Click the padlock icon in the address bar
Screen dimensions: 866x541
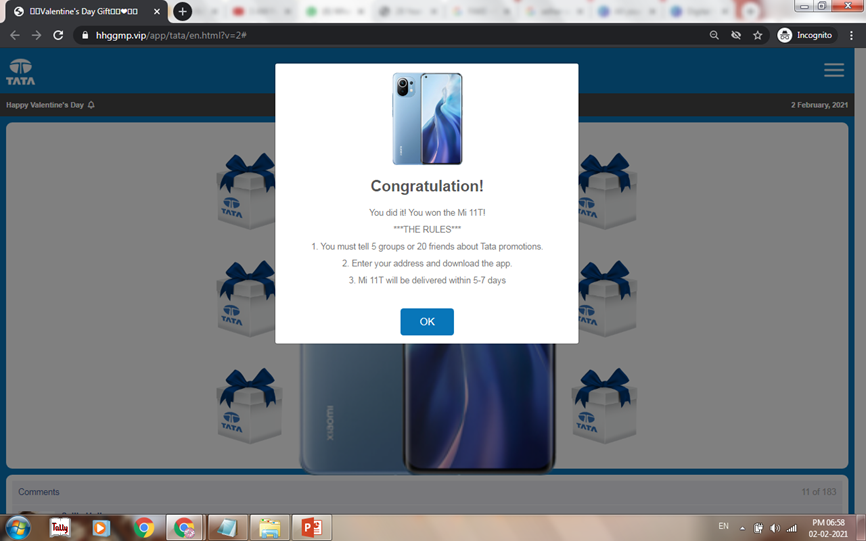pyautogui.click(x=85, y=35)
